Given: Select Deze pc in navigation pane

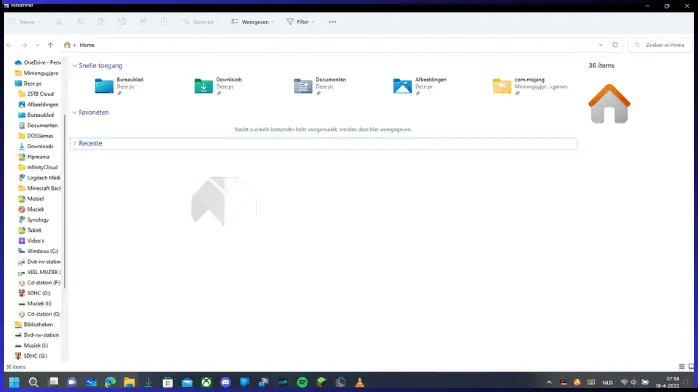Looking at the screenshot, I should click(28, 83).
